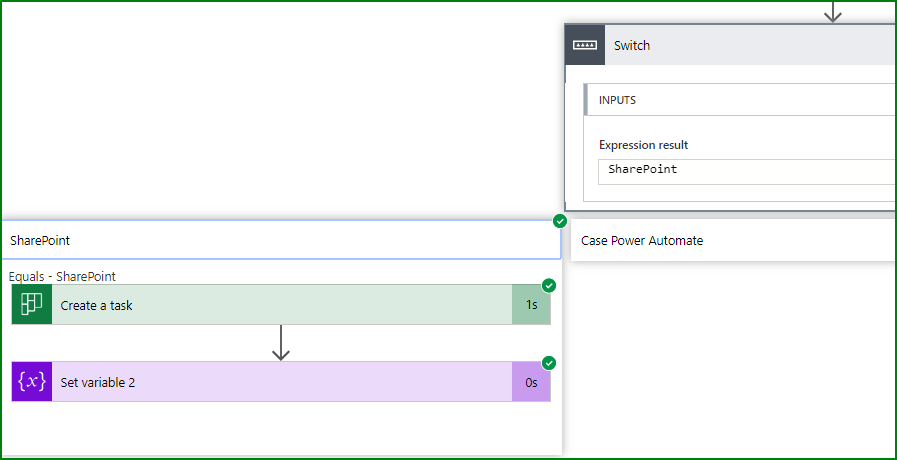This screenshot has height=460, width=897.
Task: Click the Planner icon on Create a task
Action: 31,305
